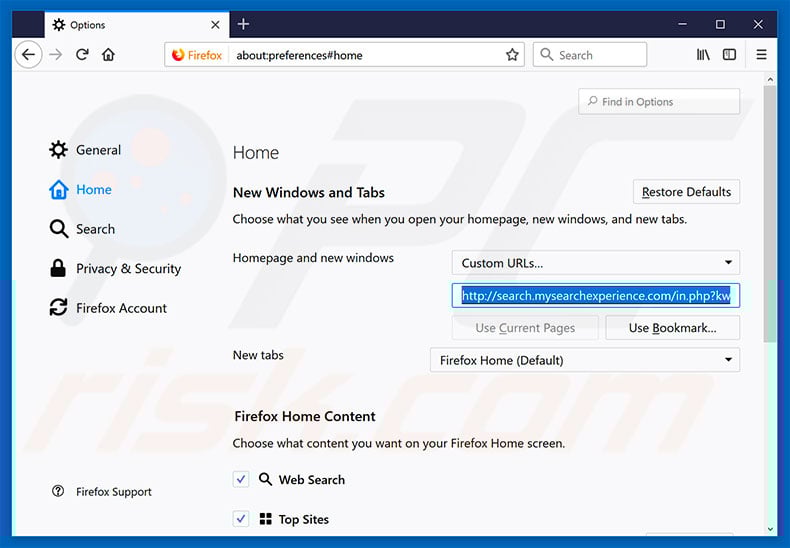The image size is (790, 548).
Task: Uncheck the Web Search checkbox
Action: 241,479
